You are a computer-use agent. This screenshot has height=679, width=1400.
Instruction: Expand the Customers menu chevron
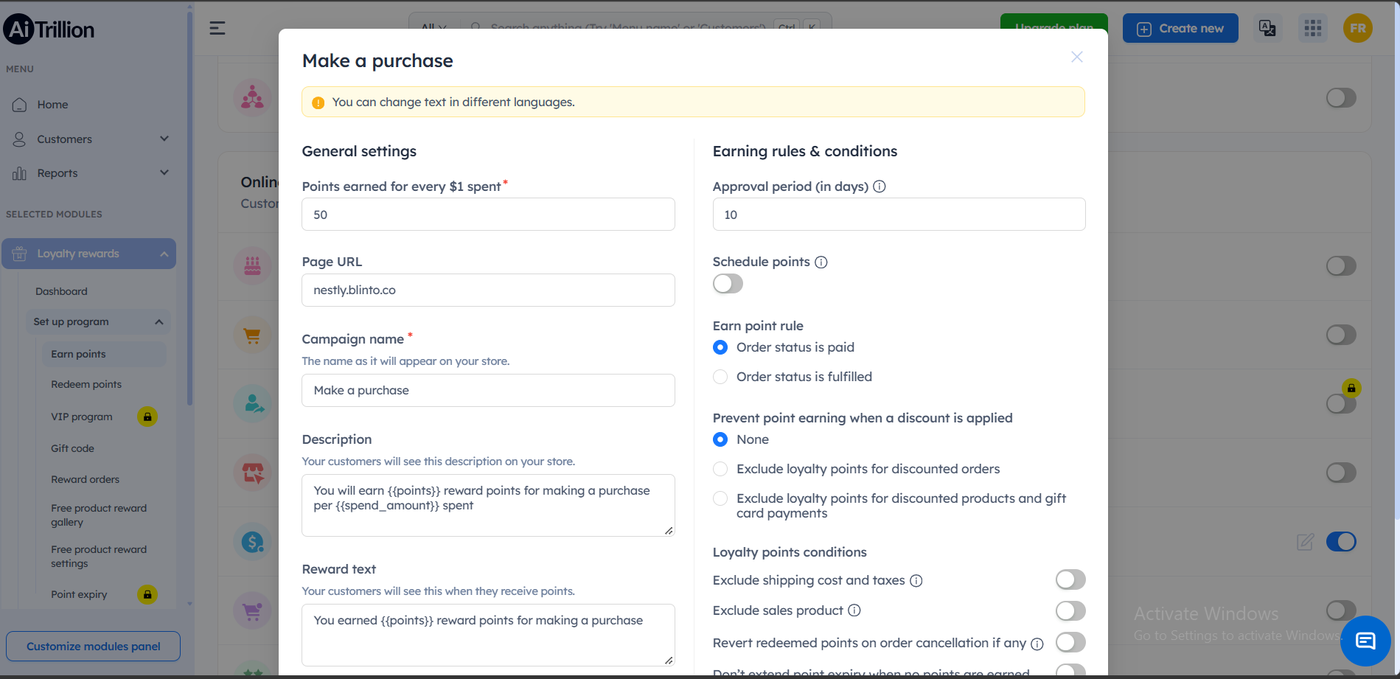164,139
